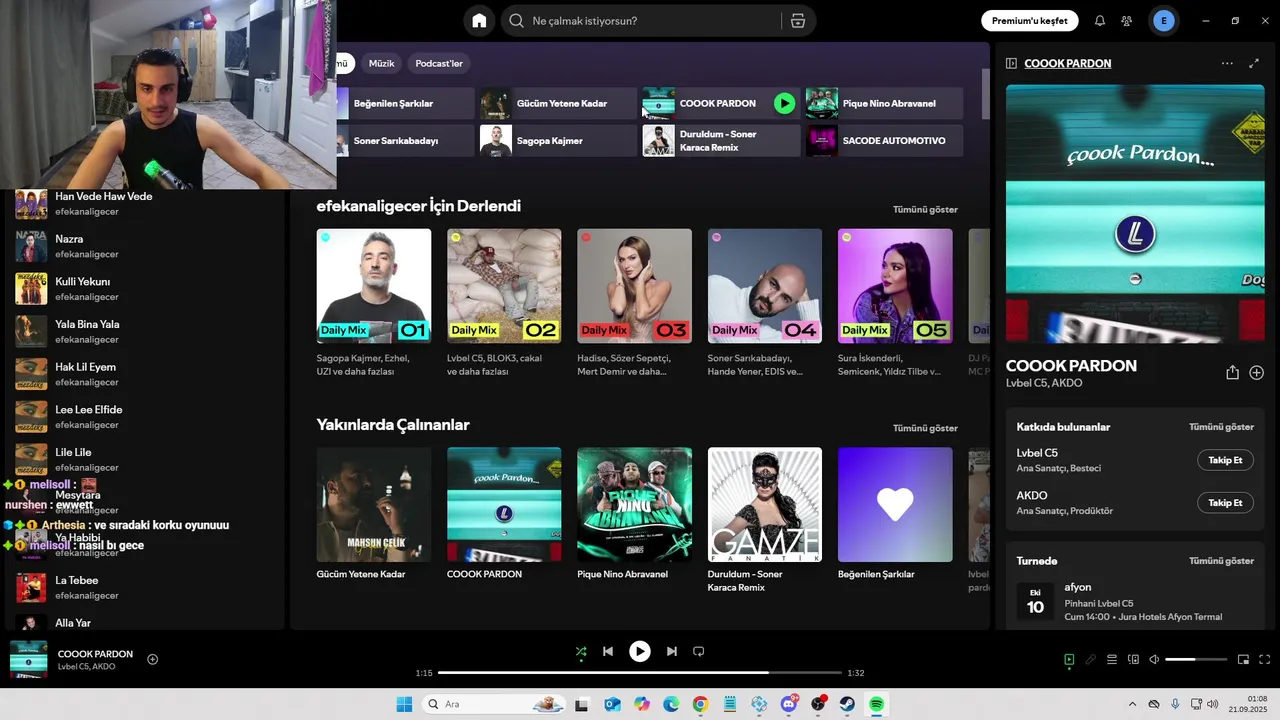Toggle repeat mode
The width and height of the screenshot is (1280, 720).
click(x=699, y=652)
